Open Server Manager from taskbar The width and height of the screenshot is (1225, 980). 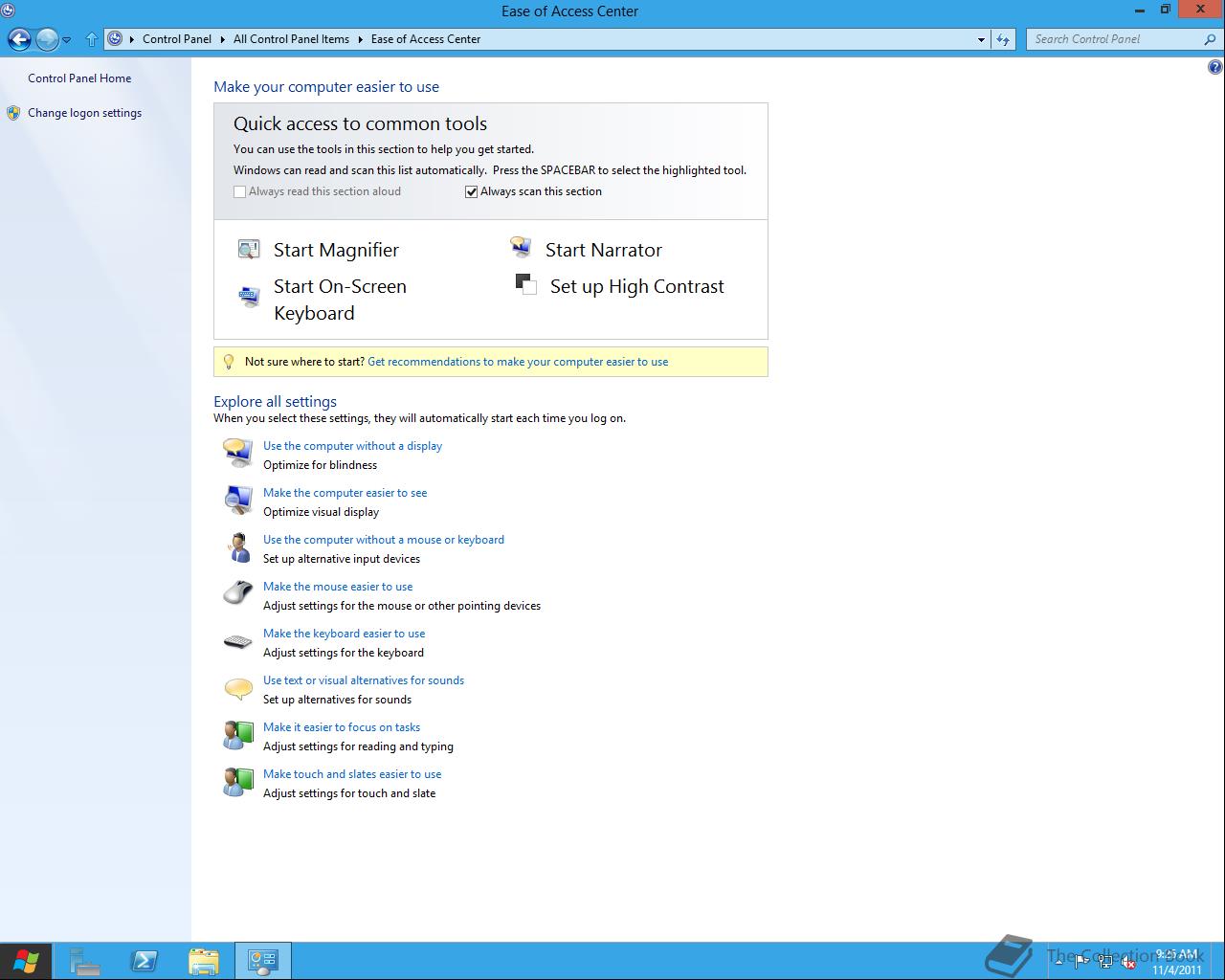pyautogui.click(x=85, y=961)
